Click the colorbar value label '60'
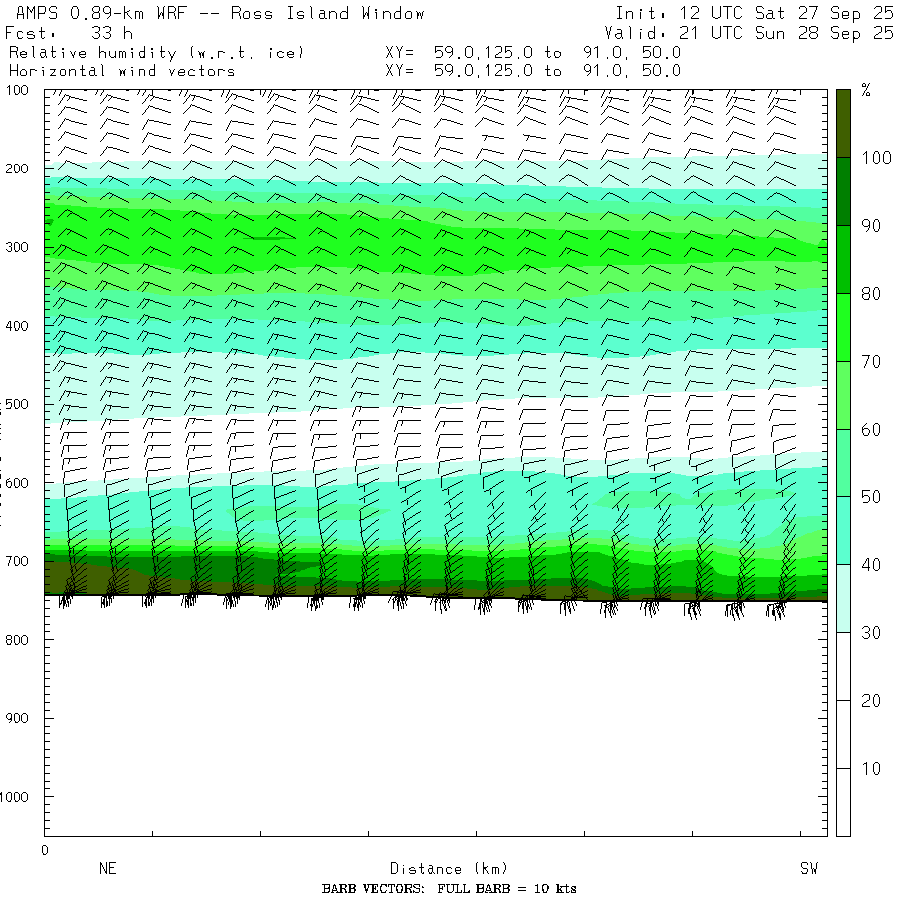Screen dimensions: 900x900 (x=871, y=429)
